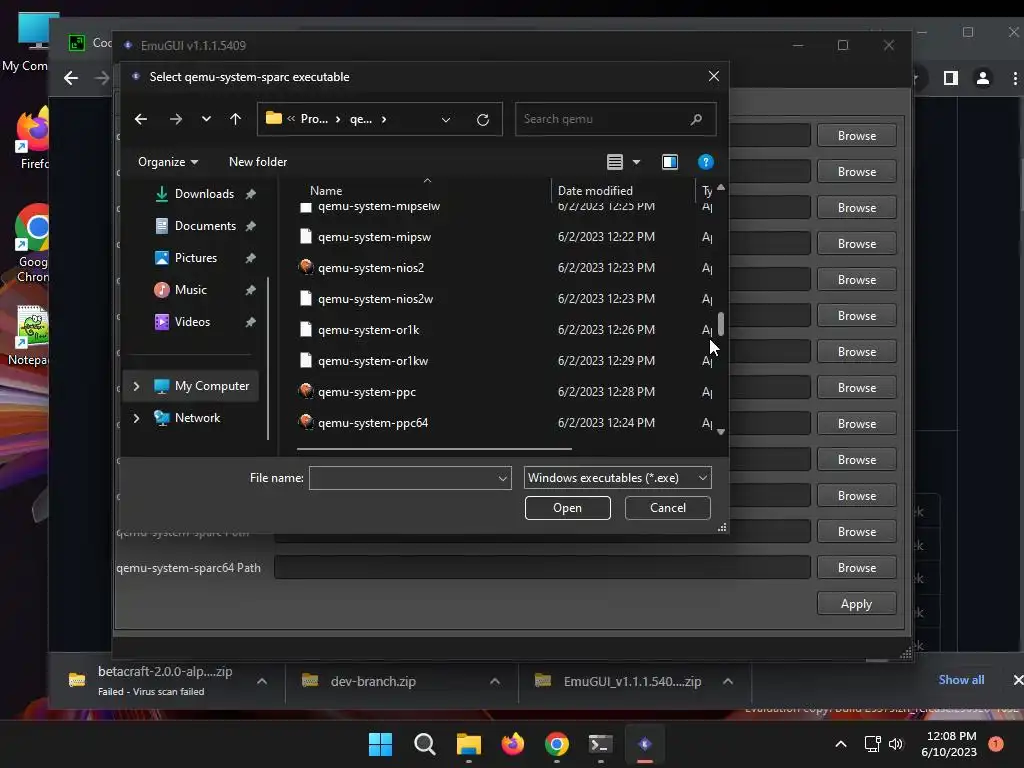Click Apply in EmuGUI settings
Screen dimensions: 1024x768
(856, 604)
